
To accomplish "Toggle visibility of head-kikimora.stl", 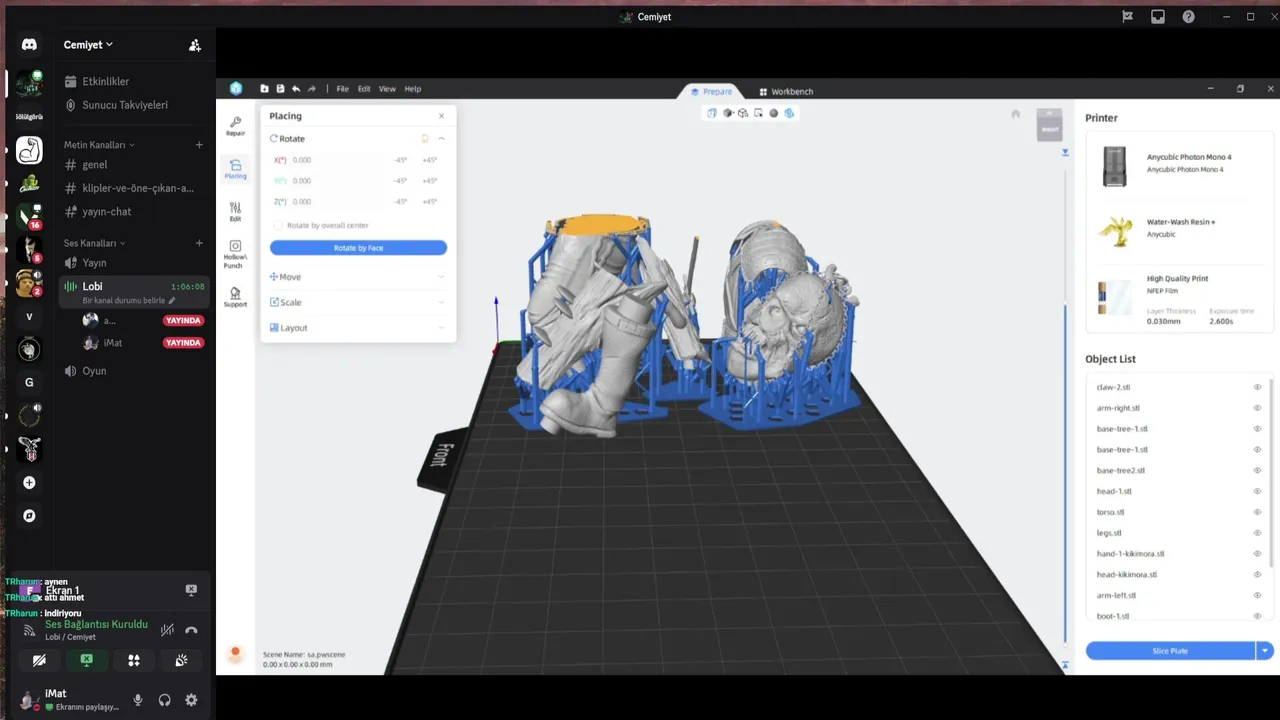I will tap(1257, 575).
